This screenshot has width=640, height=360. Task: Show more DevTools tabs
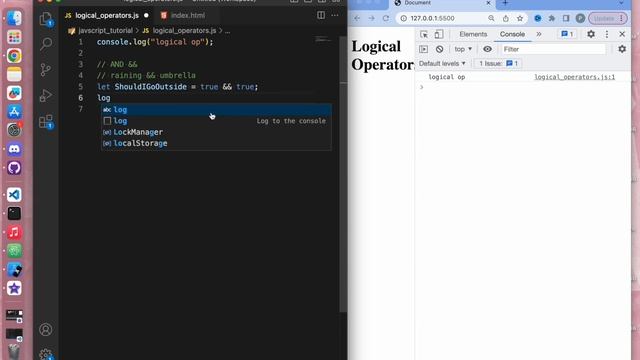[x=539, y=34]
